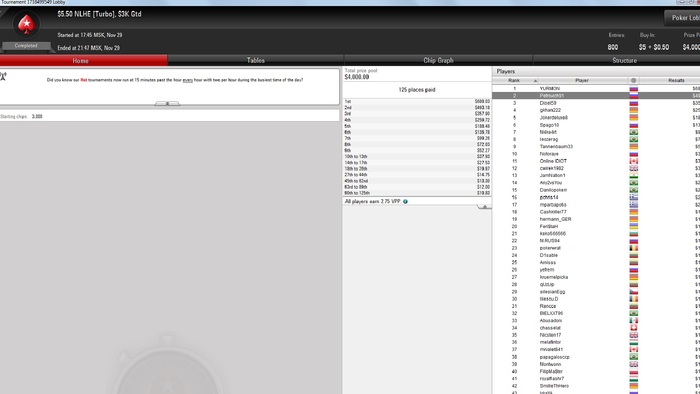Click the Starting chips 3,000 text
700x394 pixels.
coord(21,116)
